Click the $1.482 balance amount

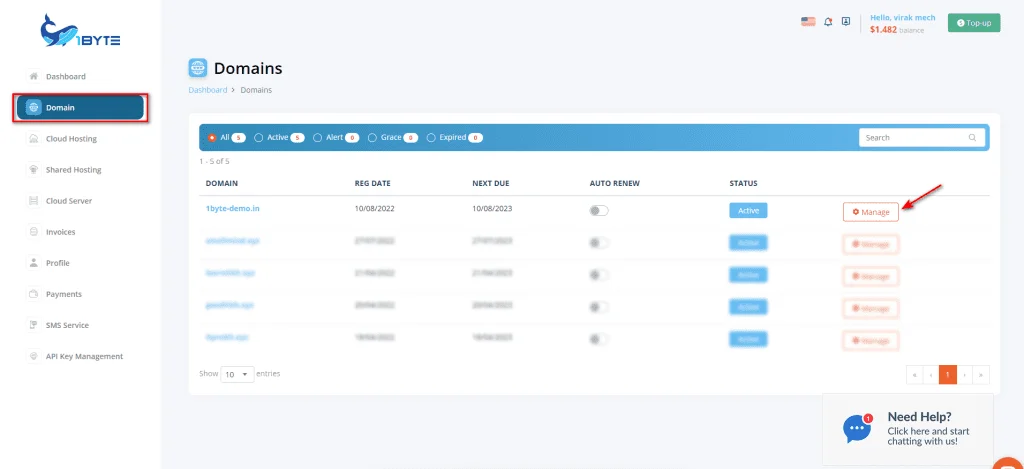coord(883,30)
